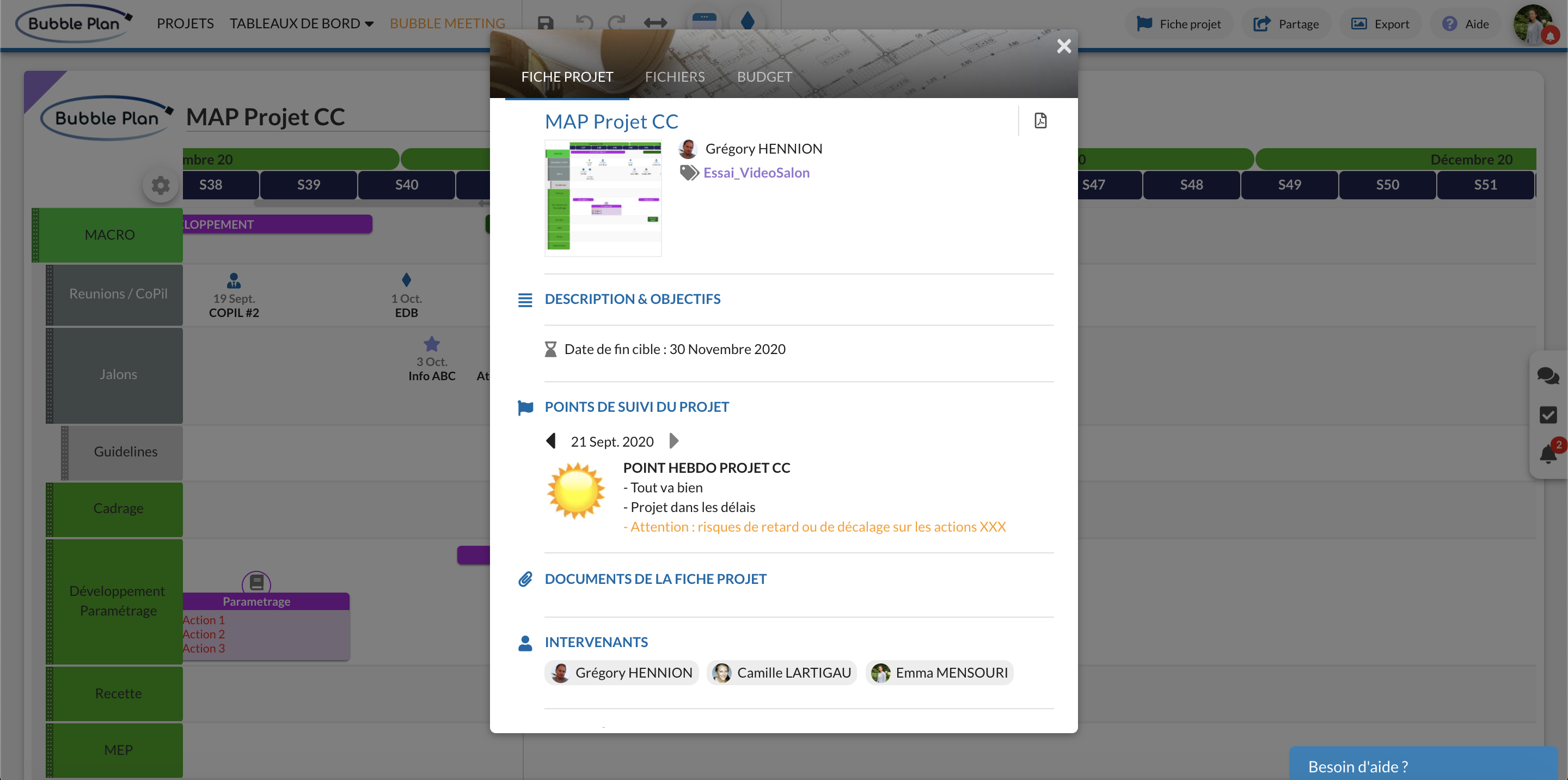
Task: Expand the Tableaux de bord dropdown
Action: [301, 23]
